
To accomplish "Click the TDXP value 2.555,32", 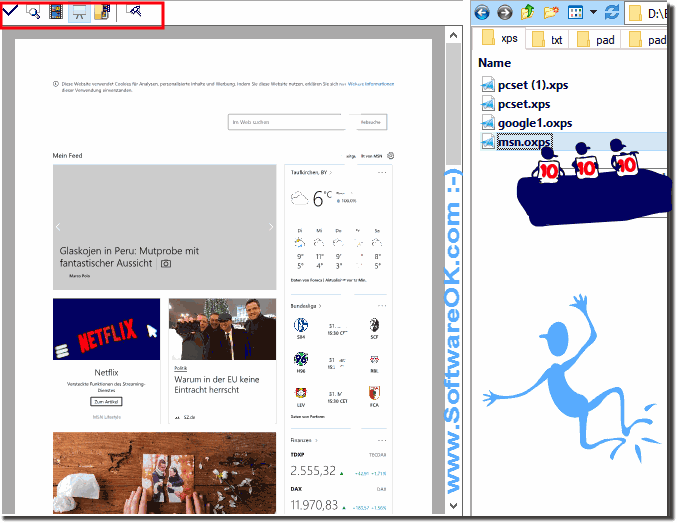I will (313, 471).
